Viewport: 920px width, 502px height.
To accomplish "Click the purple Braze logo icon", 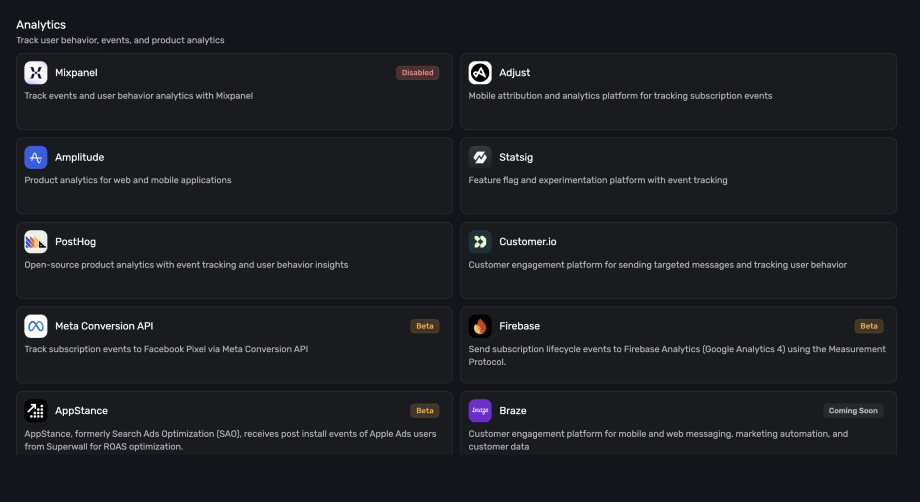I will (480, 411).
